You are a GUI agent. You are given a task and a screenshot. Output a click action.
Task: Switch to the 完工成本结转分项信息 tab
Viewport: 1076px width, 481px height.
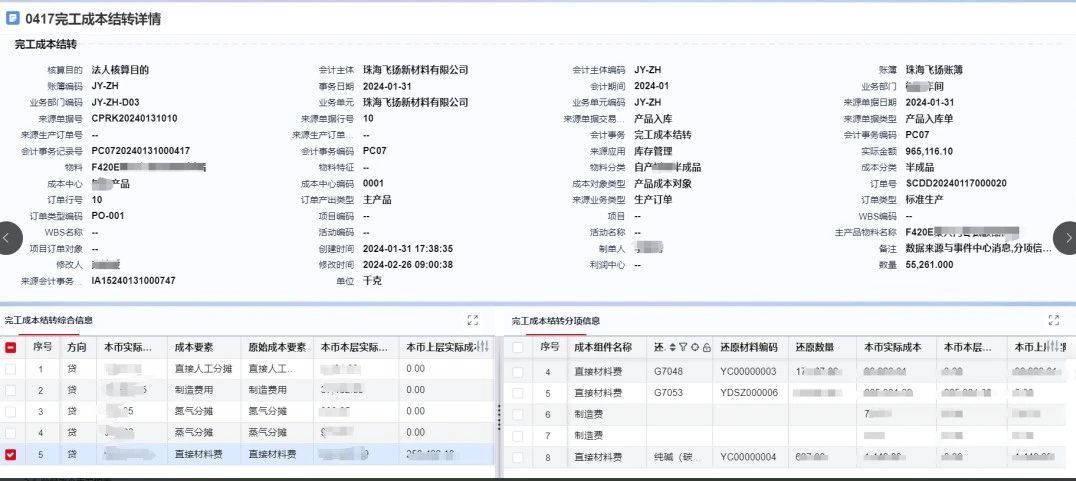click(556, 320)
